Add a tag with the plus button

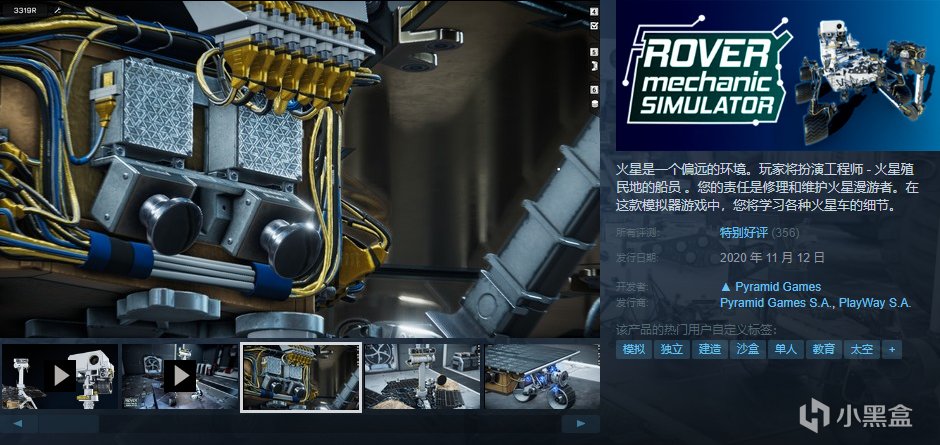point(892,350)
